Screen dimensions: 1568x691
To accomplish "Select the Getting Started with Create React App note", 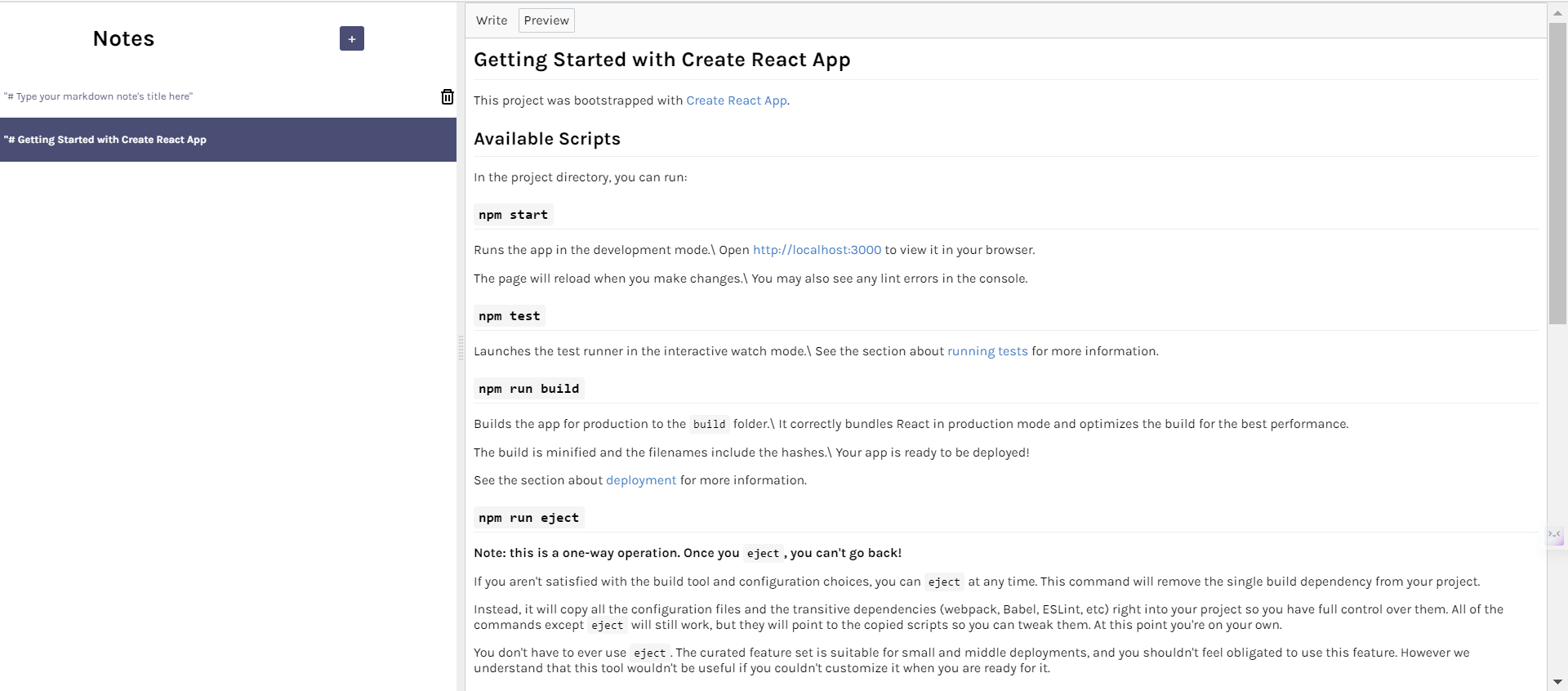I will pos(228,140).
